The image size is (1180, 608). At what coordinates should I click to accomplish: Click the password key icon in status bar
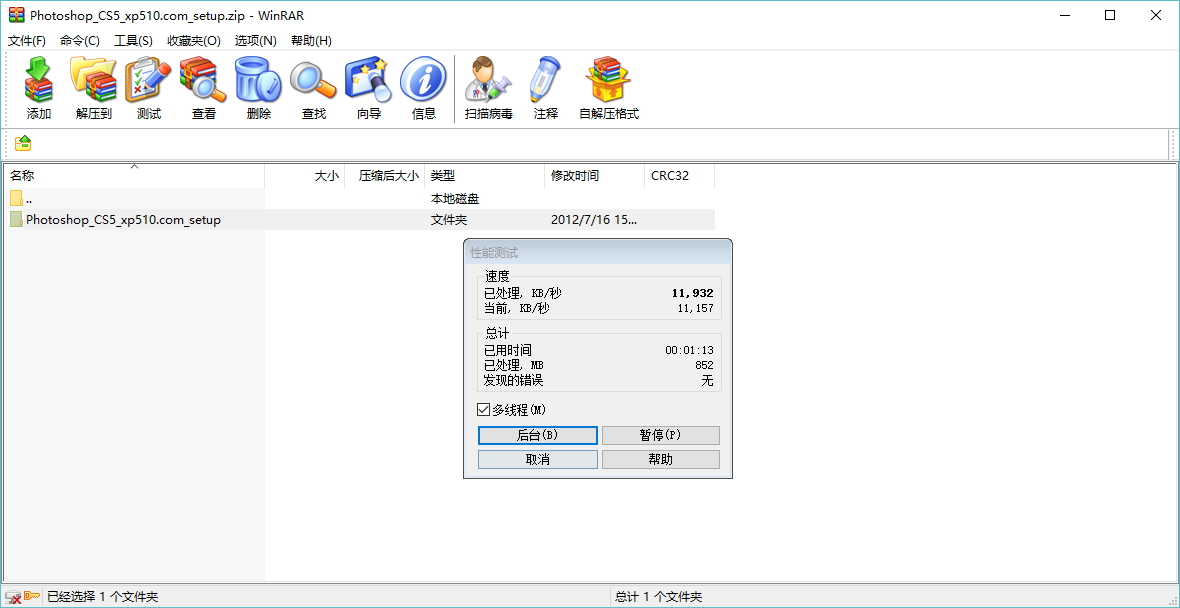click(32, 596)
